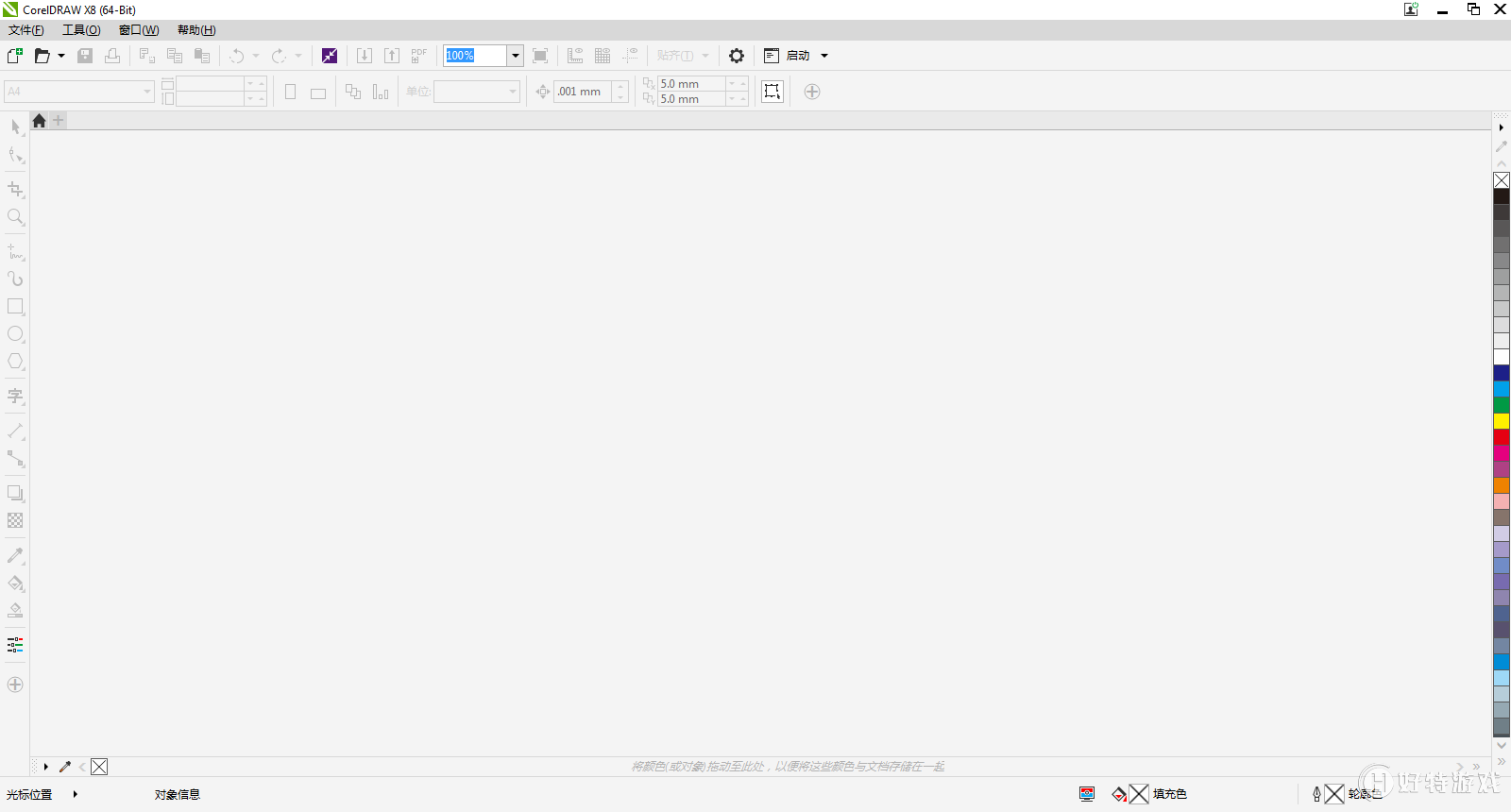The image size is (1511, 812).
Task: Toggle show rulers icon
Action: 575,56
